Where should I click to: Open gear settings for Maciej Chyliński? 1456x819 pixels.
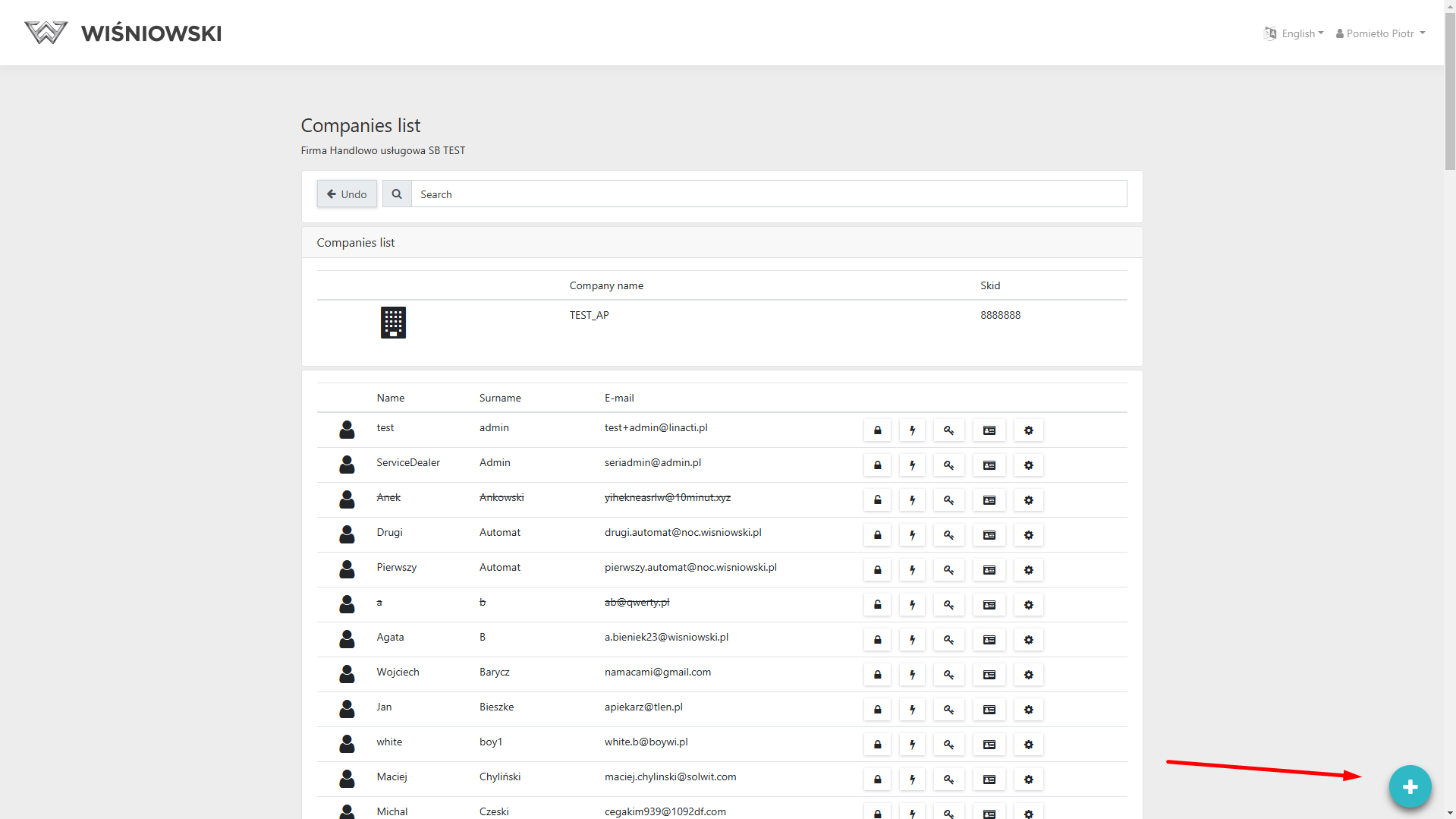(1029, 780)
